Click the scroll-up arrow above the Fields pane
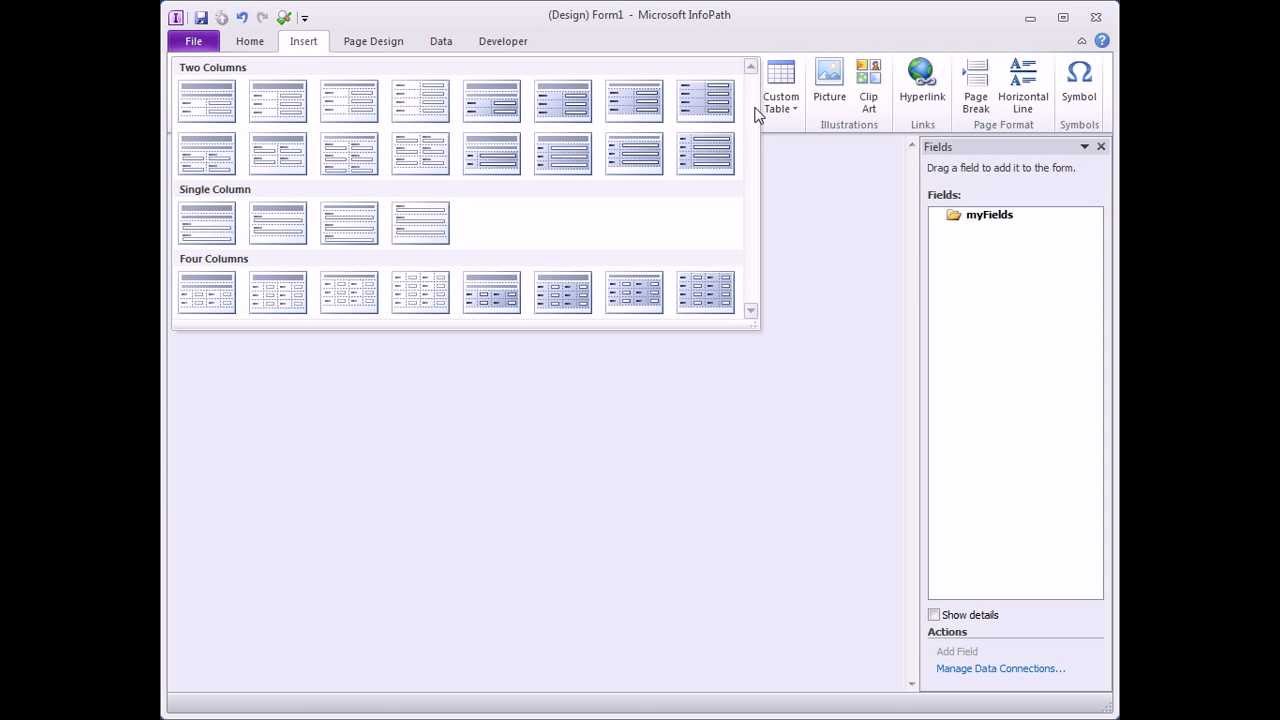The height and width of the screenshot is (720, 1280). [912, 147]
